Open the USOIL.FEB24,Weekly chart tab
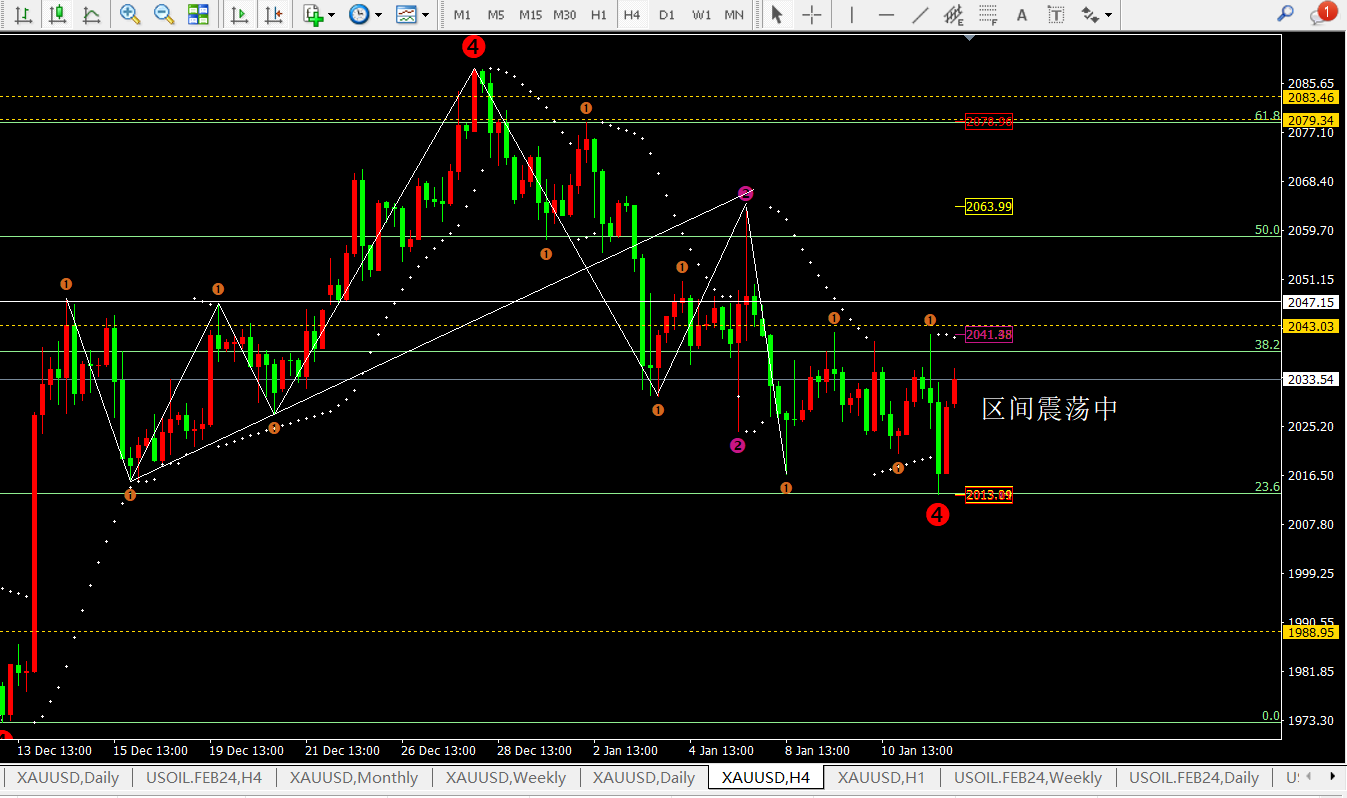 point(1027,777)
